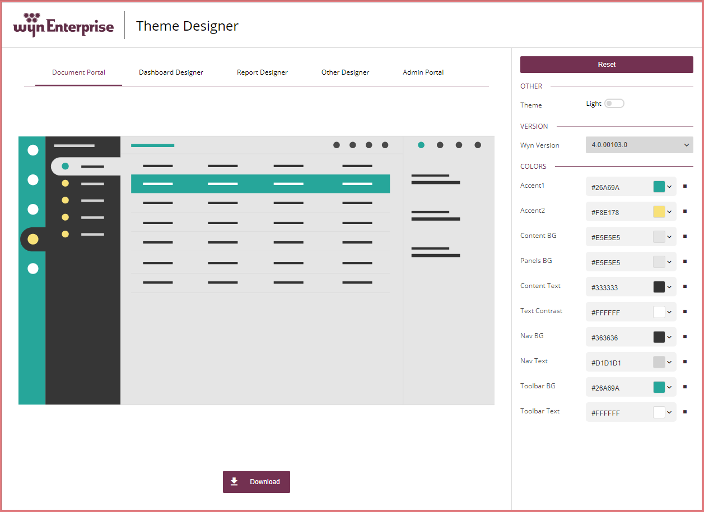Open the Wyn Version dropdown
The height and width of the screenshot is (512, 704).
(640, 145)
